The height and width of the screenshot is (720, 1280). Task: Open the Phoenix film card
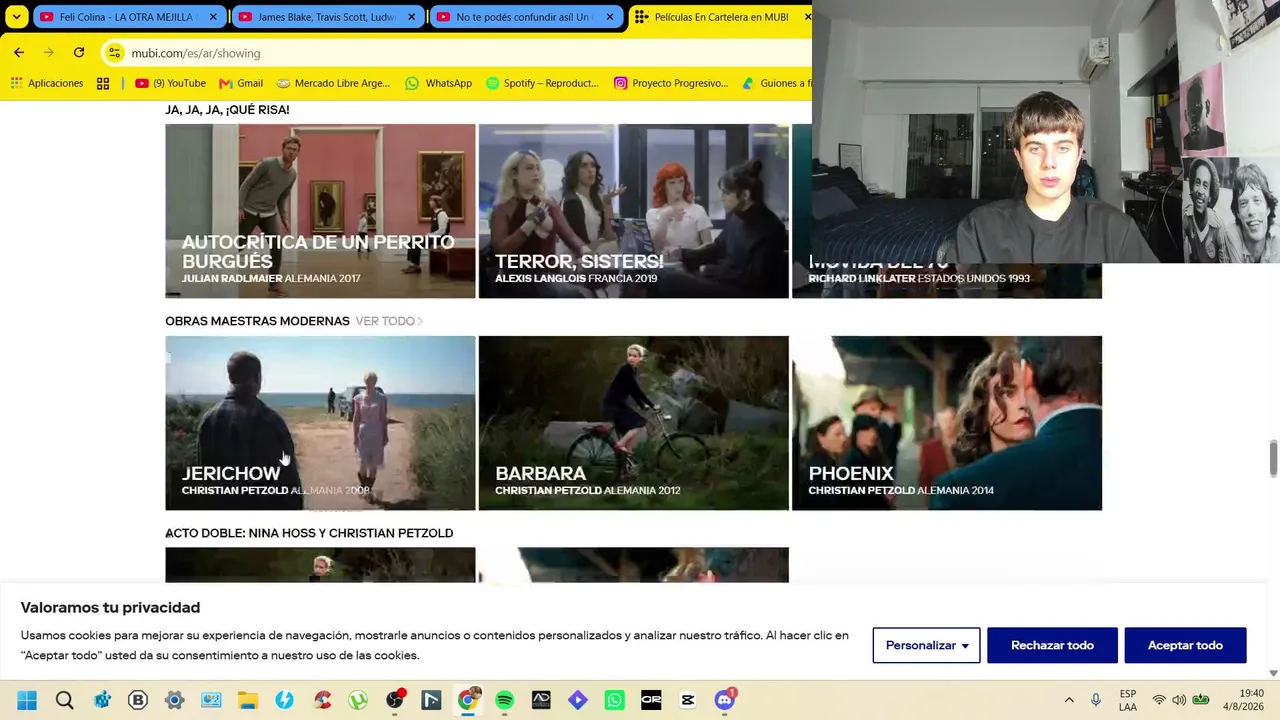click(x=947, y=423)
